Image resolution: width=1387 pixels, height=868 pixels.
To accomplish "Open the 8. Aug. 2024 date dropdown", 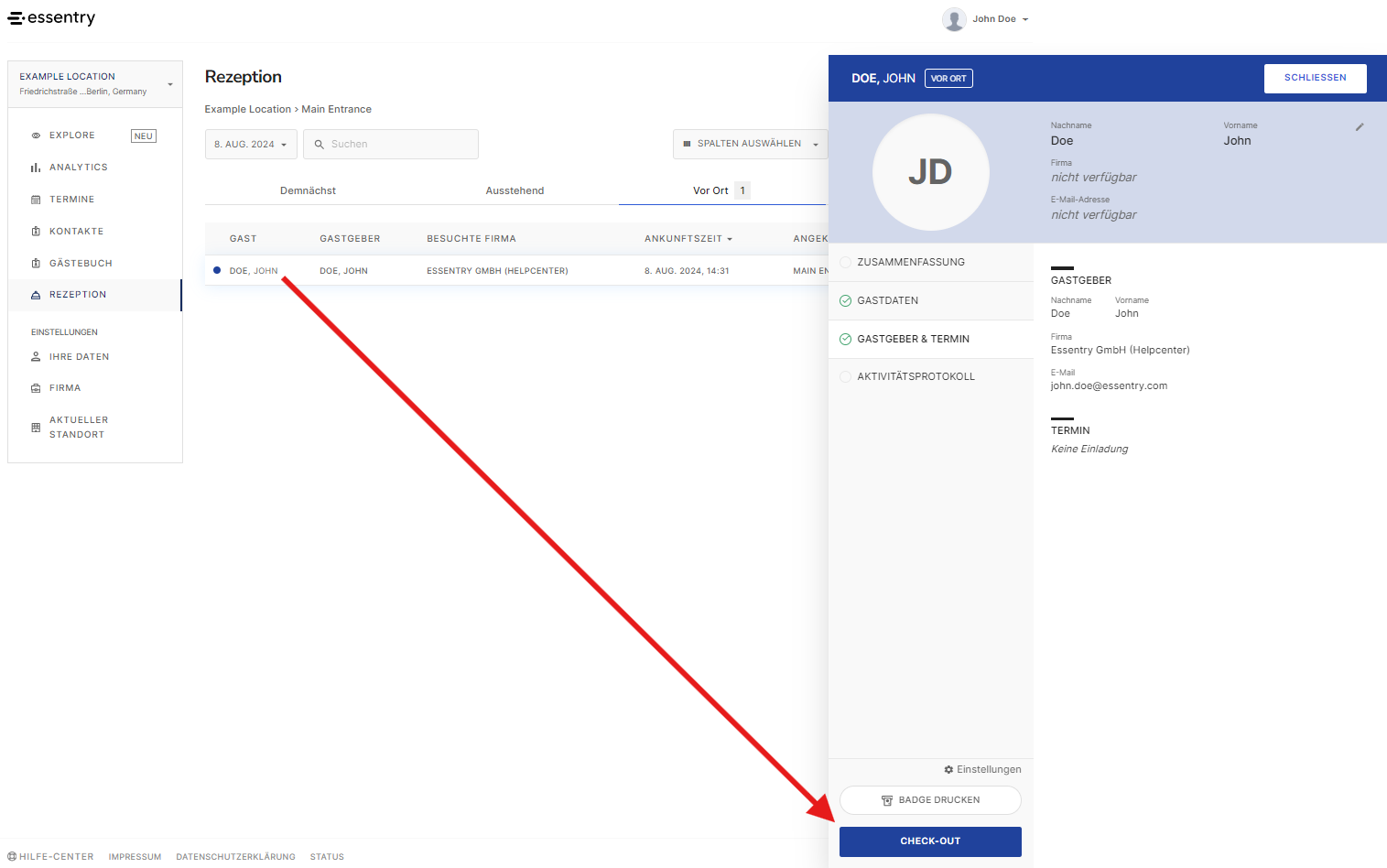I will click(x=251, y=145).
